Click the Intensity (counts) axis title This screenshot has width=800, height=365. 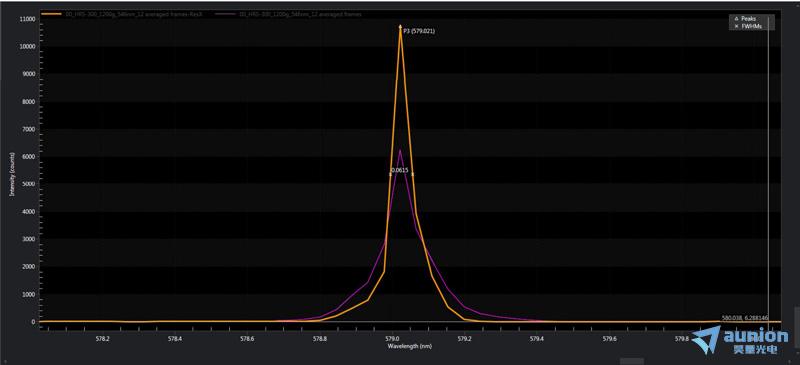pyautogui.click(x=11, y=174)
